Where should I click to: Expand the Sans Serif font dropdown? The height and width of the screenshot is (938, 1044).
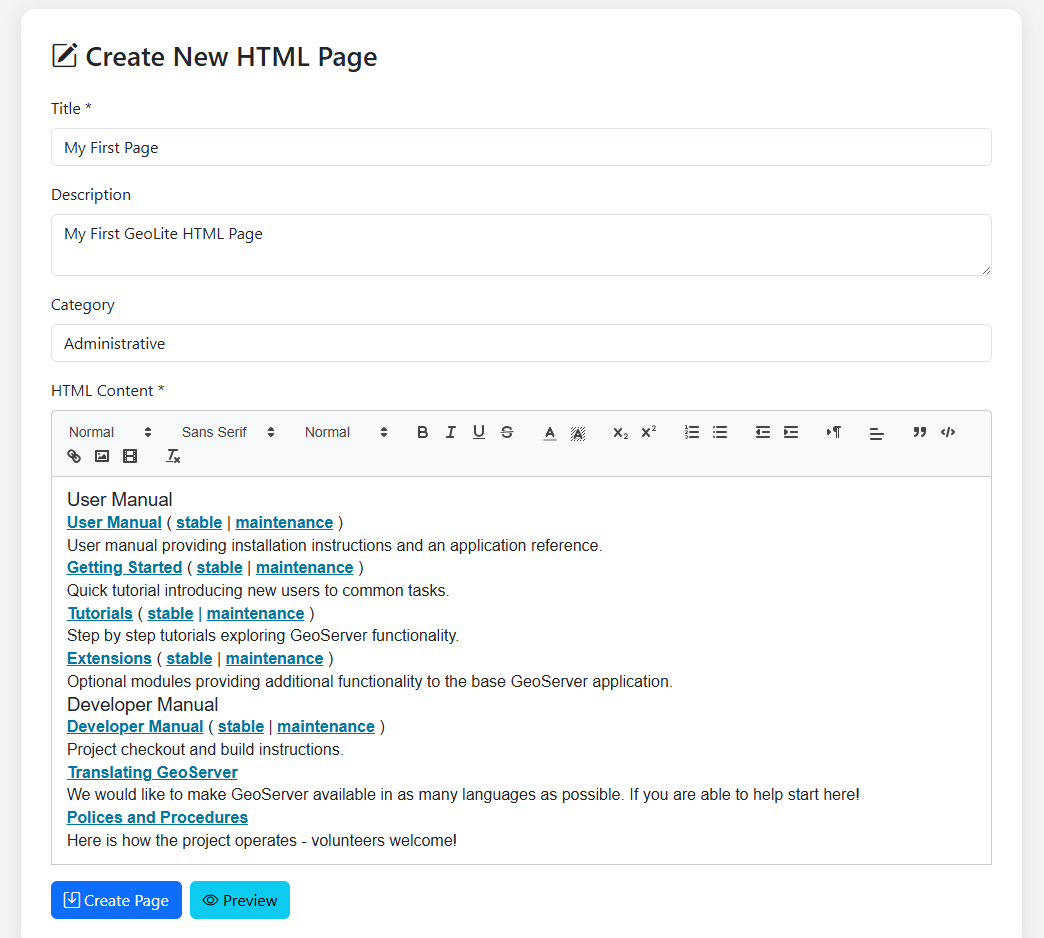coord(228,432)
